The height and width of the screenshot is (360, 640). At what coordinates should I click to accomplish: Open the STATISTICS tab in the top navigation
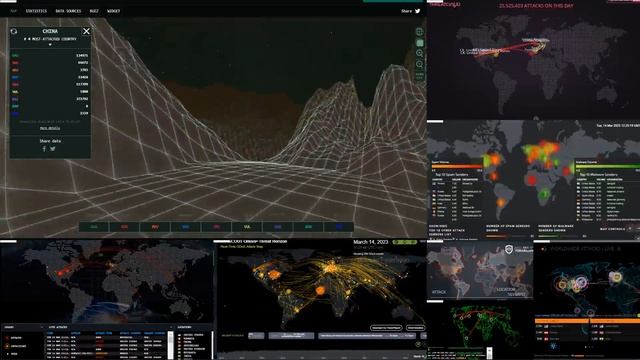pyautogui.click(x=36, y=11)
